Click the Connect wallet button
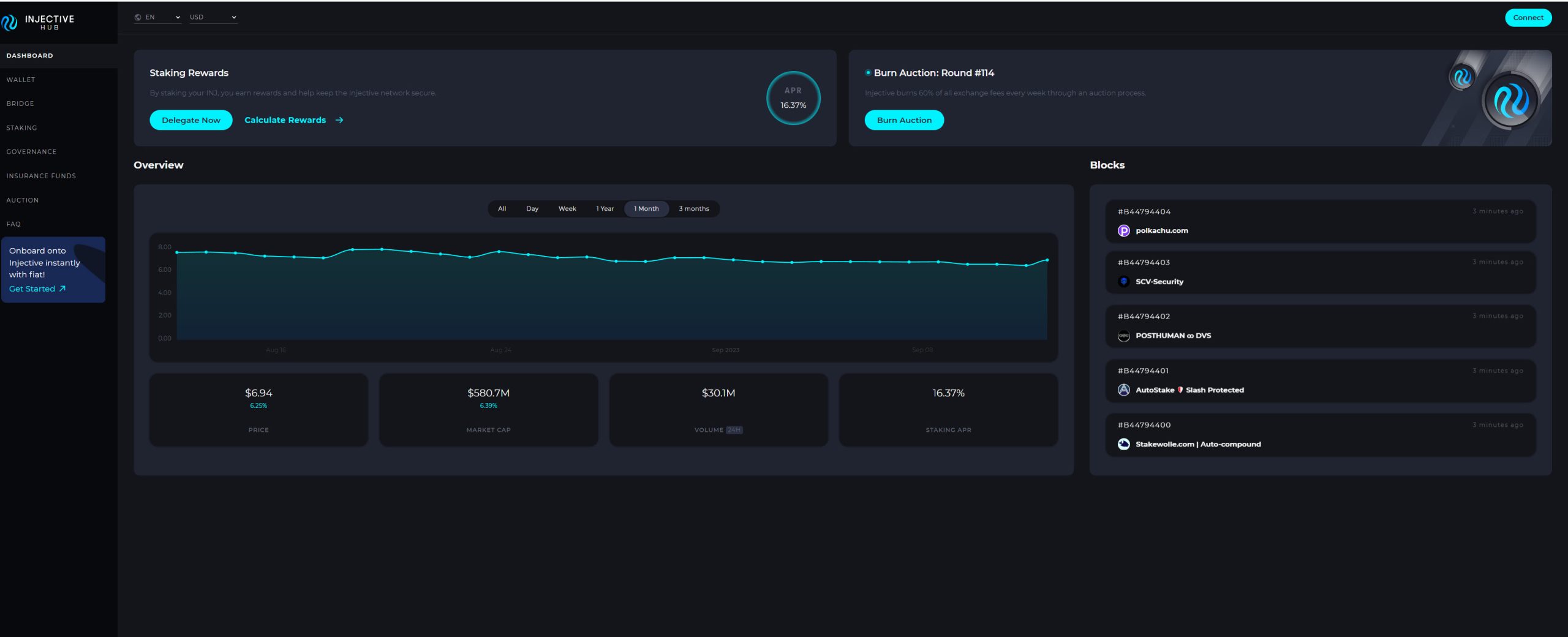Viewport: 1568px width, 637px height. pyautogui.click(x=1528, y=18)
